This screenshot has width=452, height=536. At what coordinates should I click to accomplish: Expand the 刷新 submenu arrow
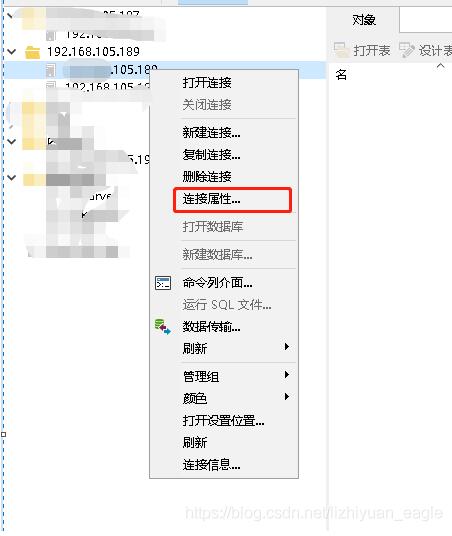(x=287, y=347)
